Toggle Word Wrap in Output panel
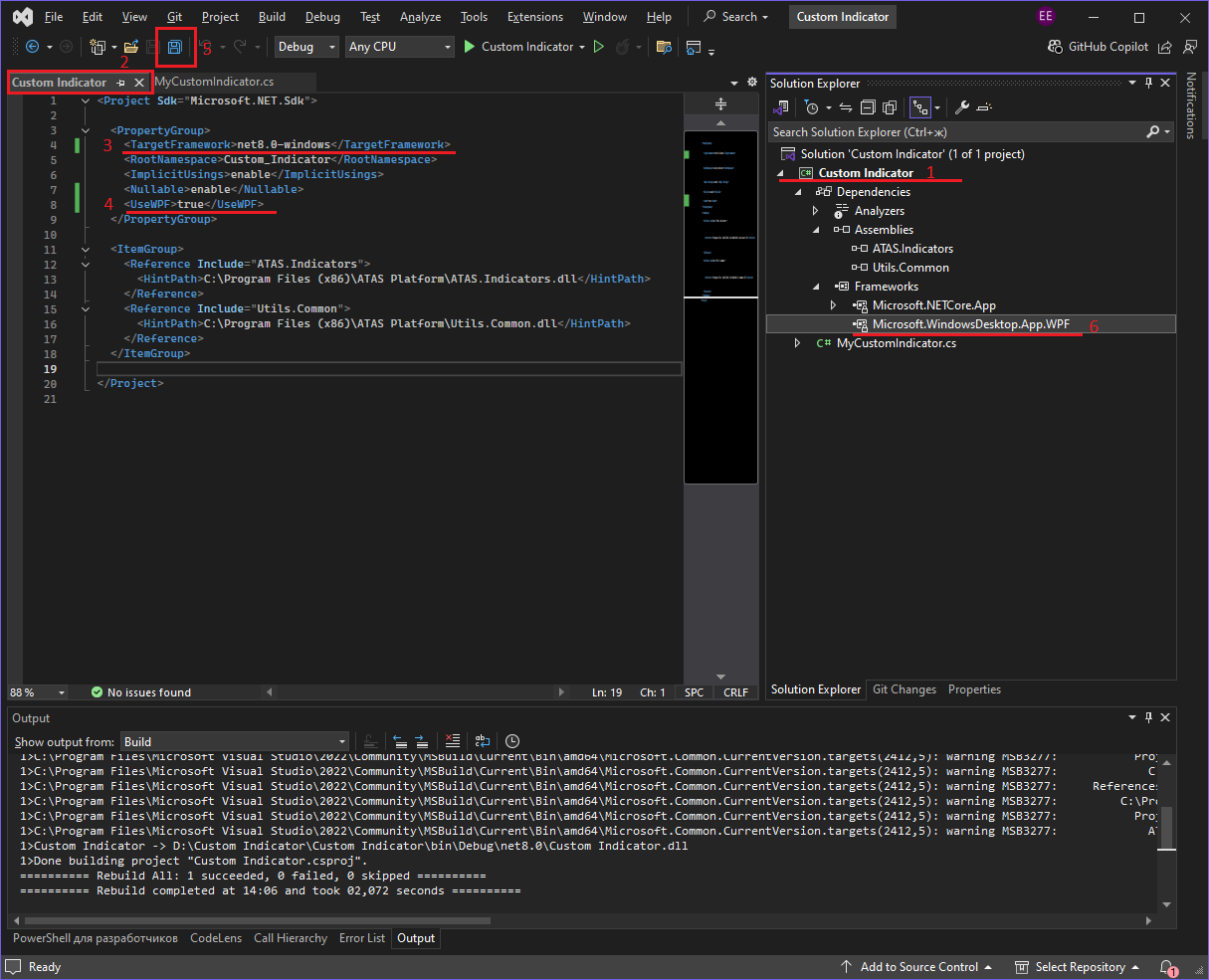Viewport: 1209px width, 980px height. pyautogui.click(x=483, y=741)
